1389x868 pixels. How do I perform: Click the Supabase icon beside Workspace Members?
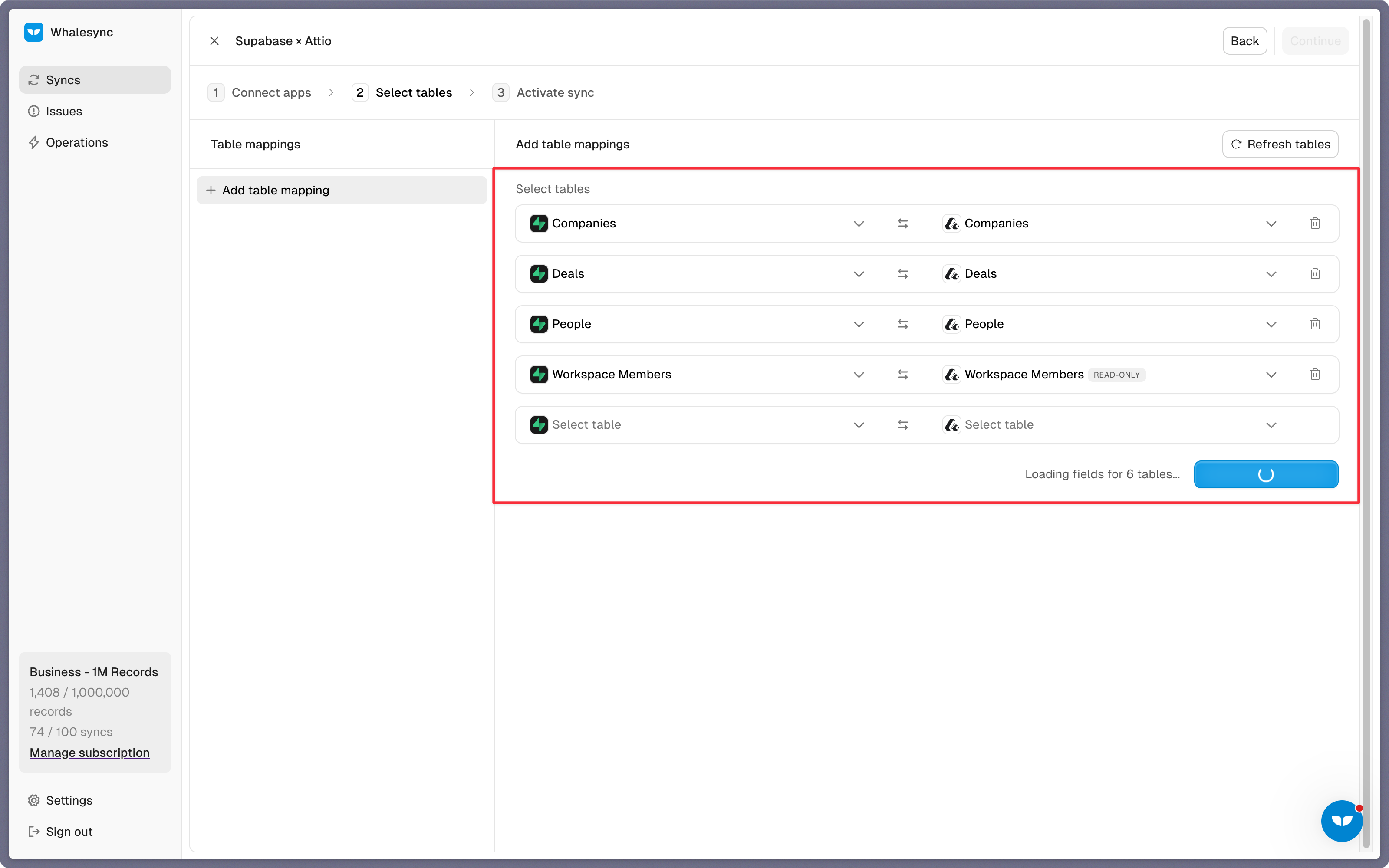click(x=538, y=374)
